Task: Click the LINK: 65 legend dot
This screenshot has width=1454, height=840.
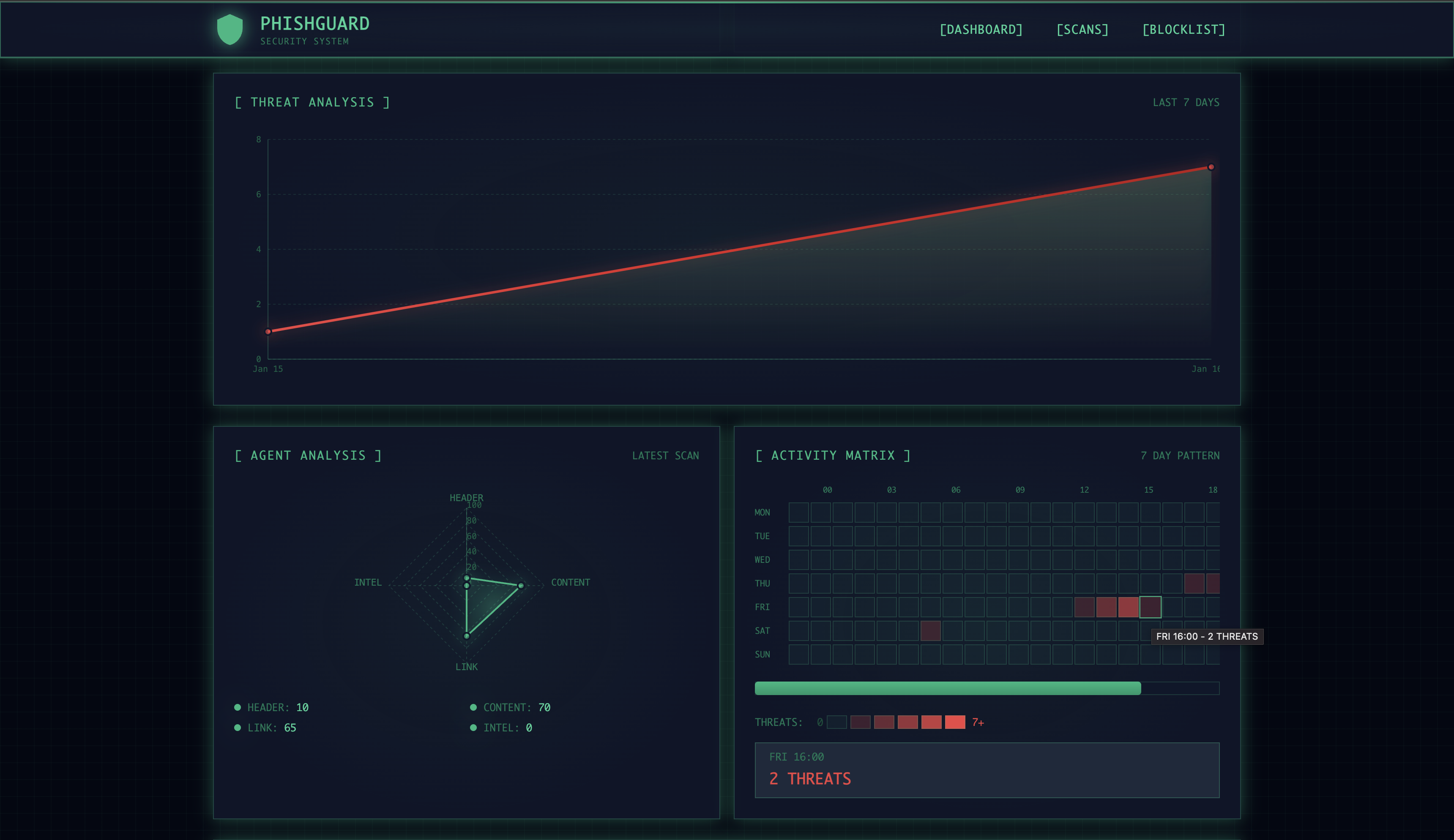Action: pyautogui.click(x=237, y=728)
